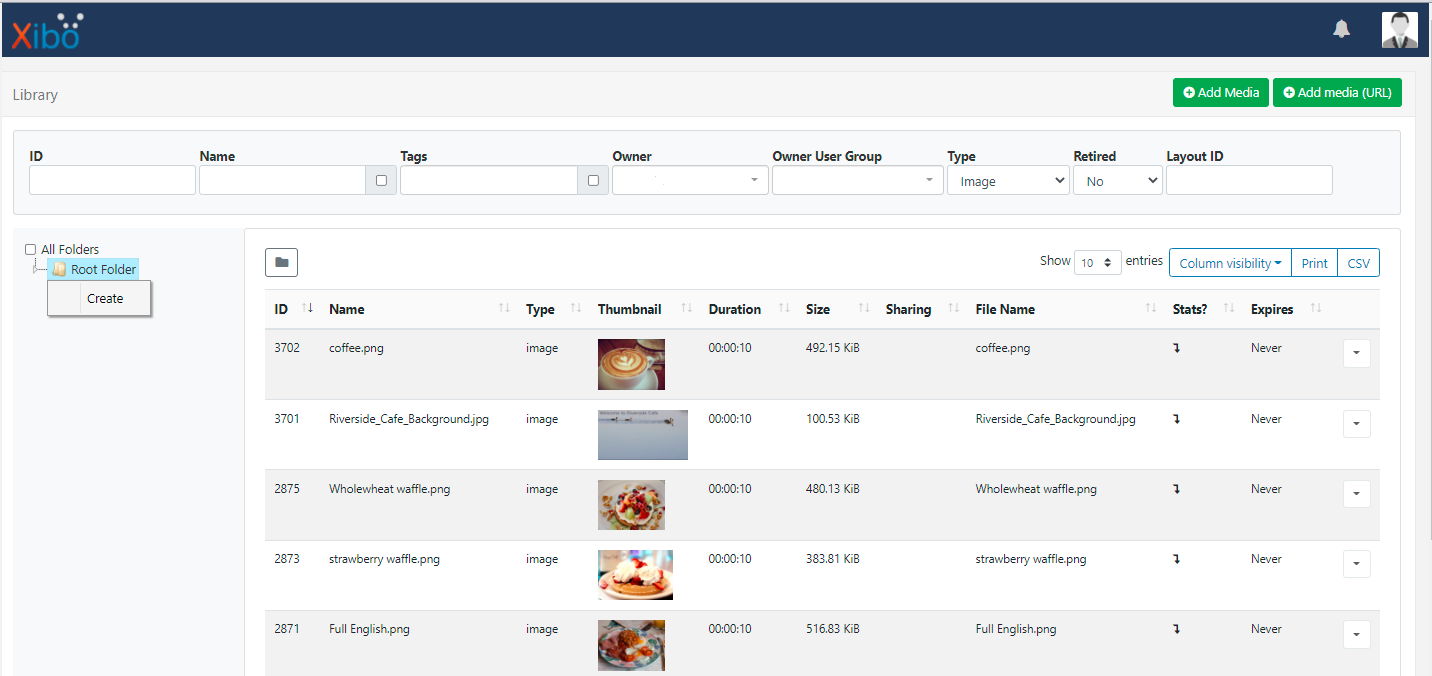Viewport: 1432px width, 676px height.
Task: Toggle the Tags filter checkbox
Action: tap(593, 181)
